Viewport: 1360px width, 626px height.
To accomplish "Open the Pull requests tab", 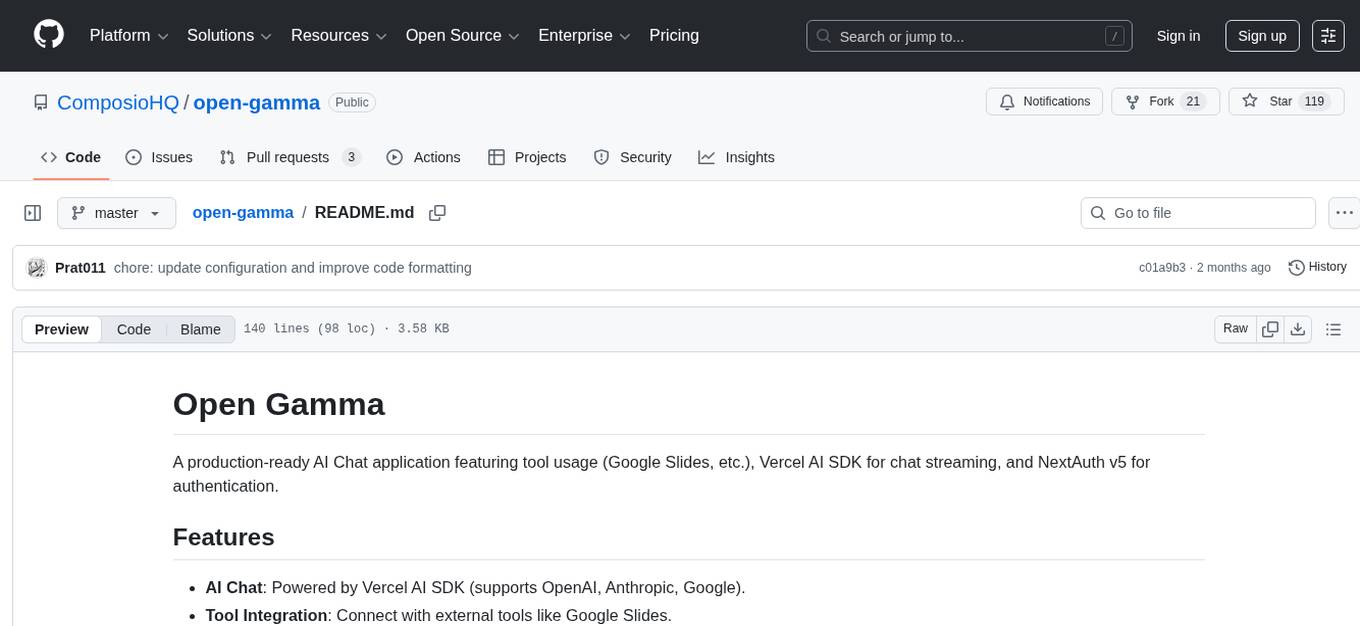I will pyautogui.click(x=290, y=157).
